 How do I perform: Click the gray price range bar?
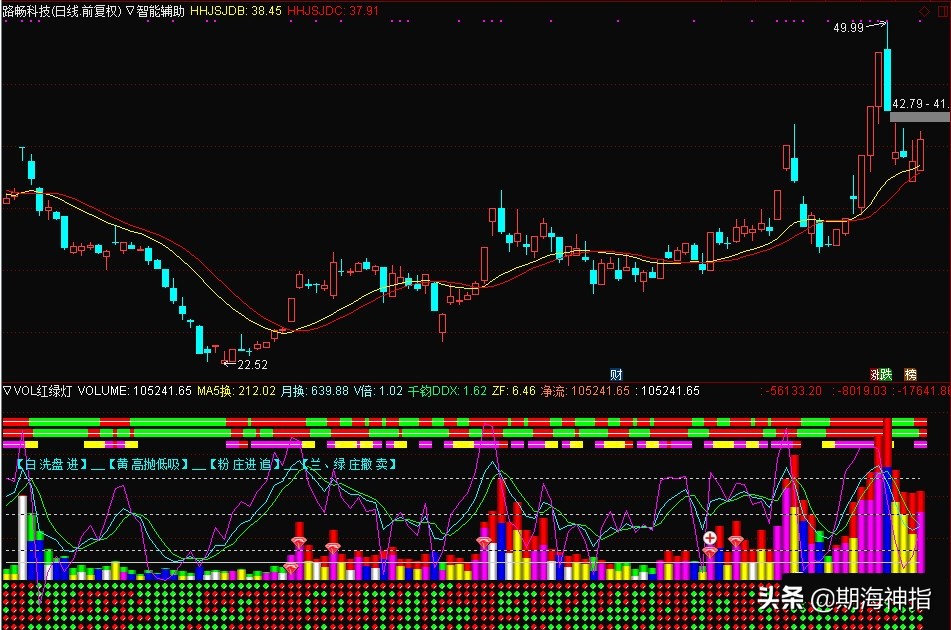(x=919, y=117)
